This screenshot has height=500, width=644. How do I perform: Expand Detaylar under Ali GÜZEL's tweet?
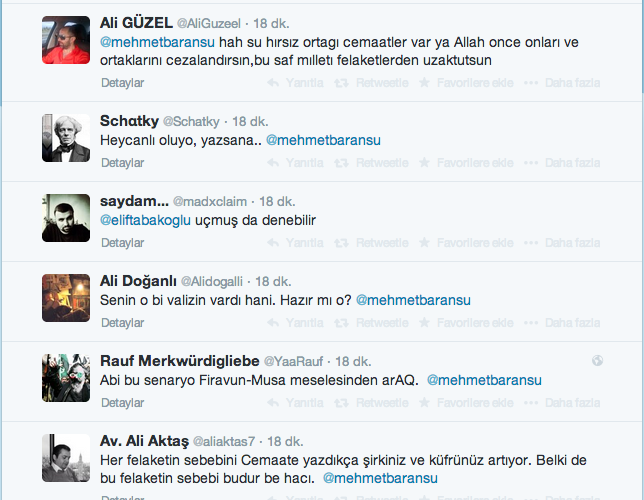pyautogui.click(x=123, y=82)
